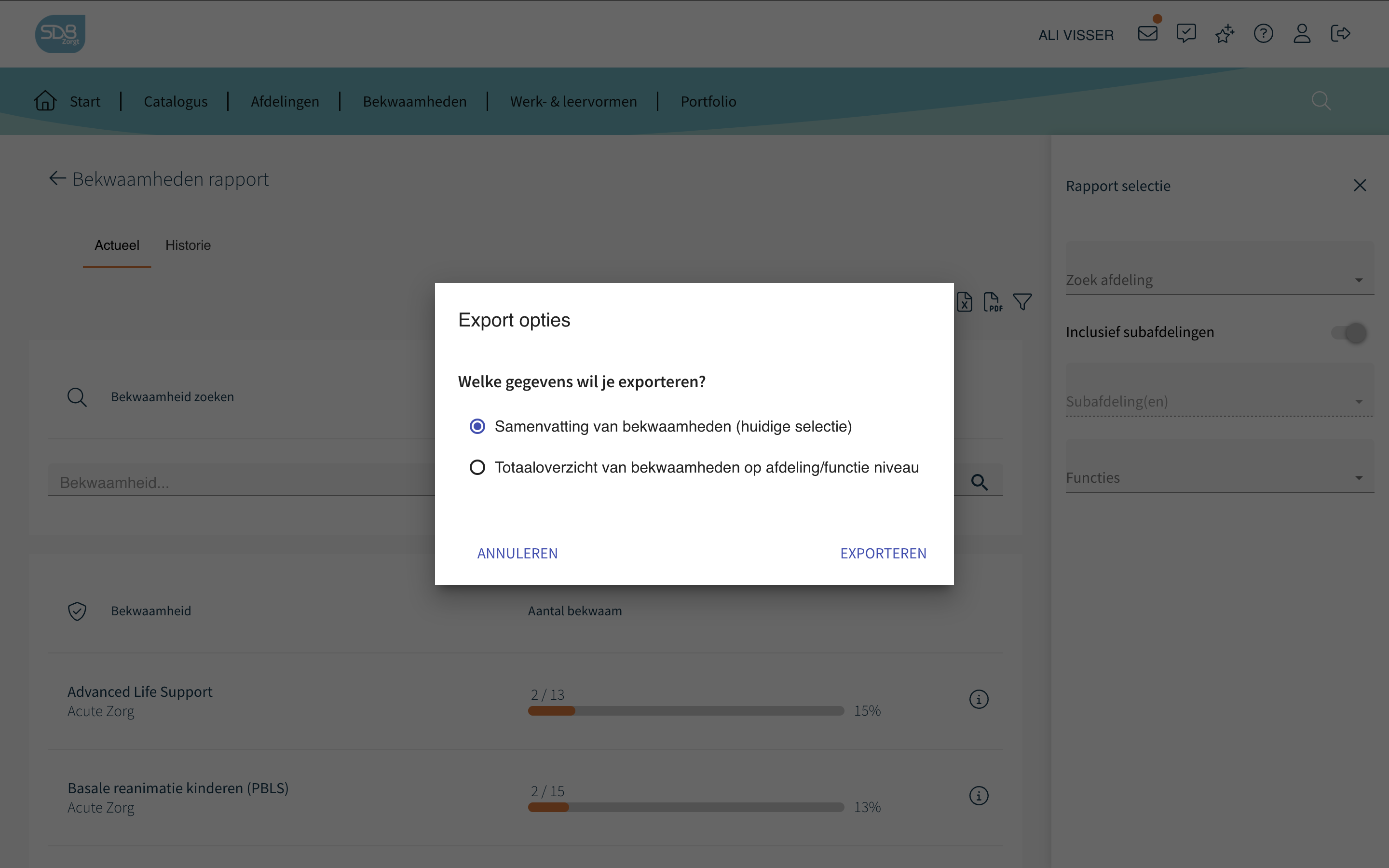Image resolution: width=1389 pixels, height=868 pixels.
Task: Click the 15% percentage value
Action: (x=867, y=711)
